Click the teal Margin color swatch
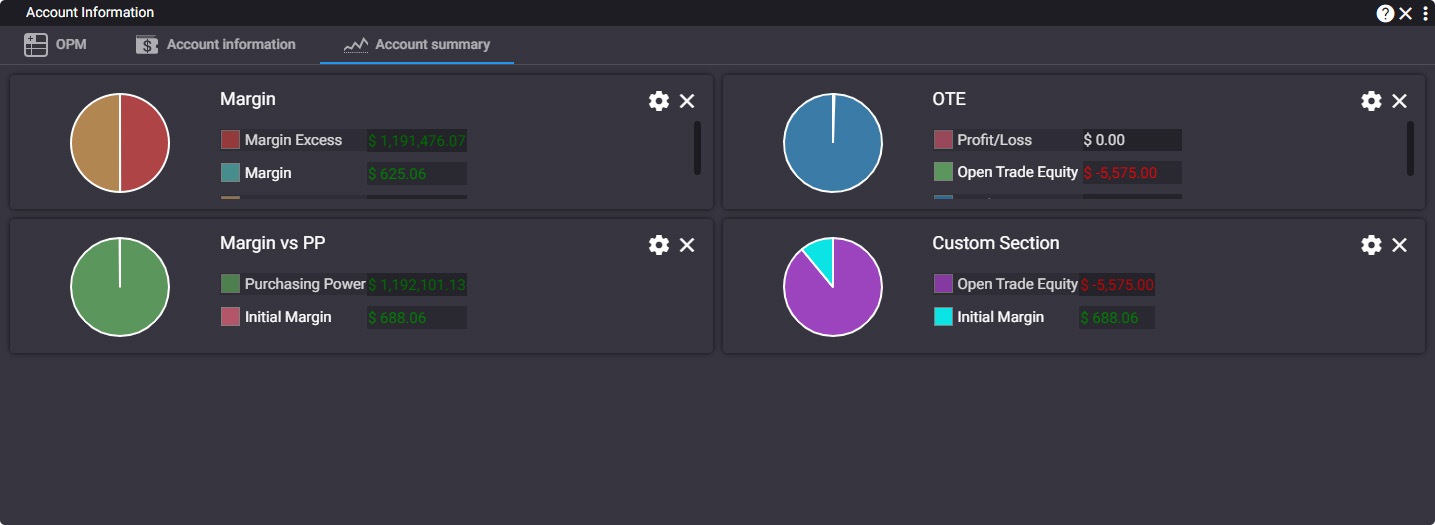Image resolution: width=1435 pixels, height=525 pixels. [230, 173]
